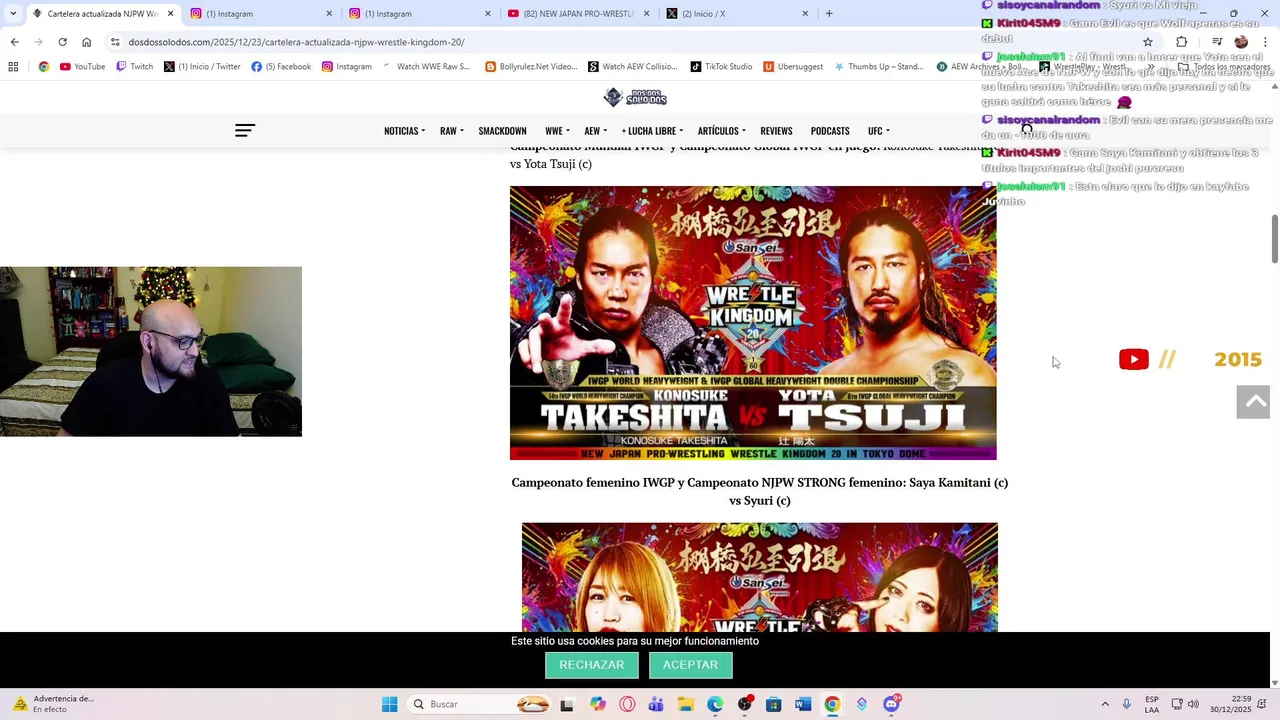Expand the NOTICIAS menu
Viewport: 1280px width, 720px height.
pos(404,131)
